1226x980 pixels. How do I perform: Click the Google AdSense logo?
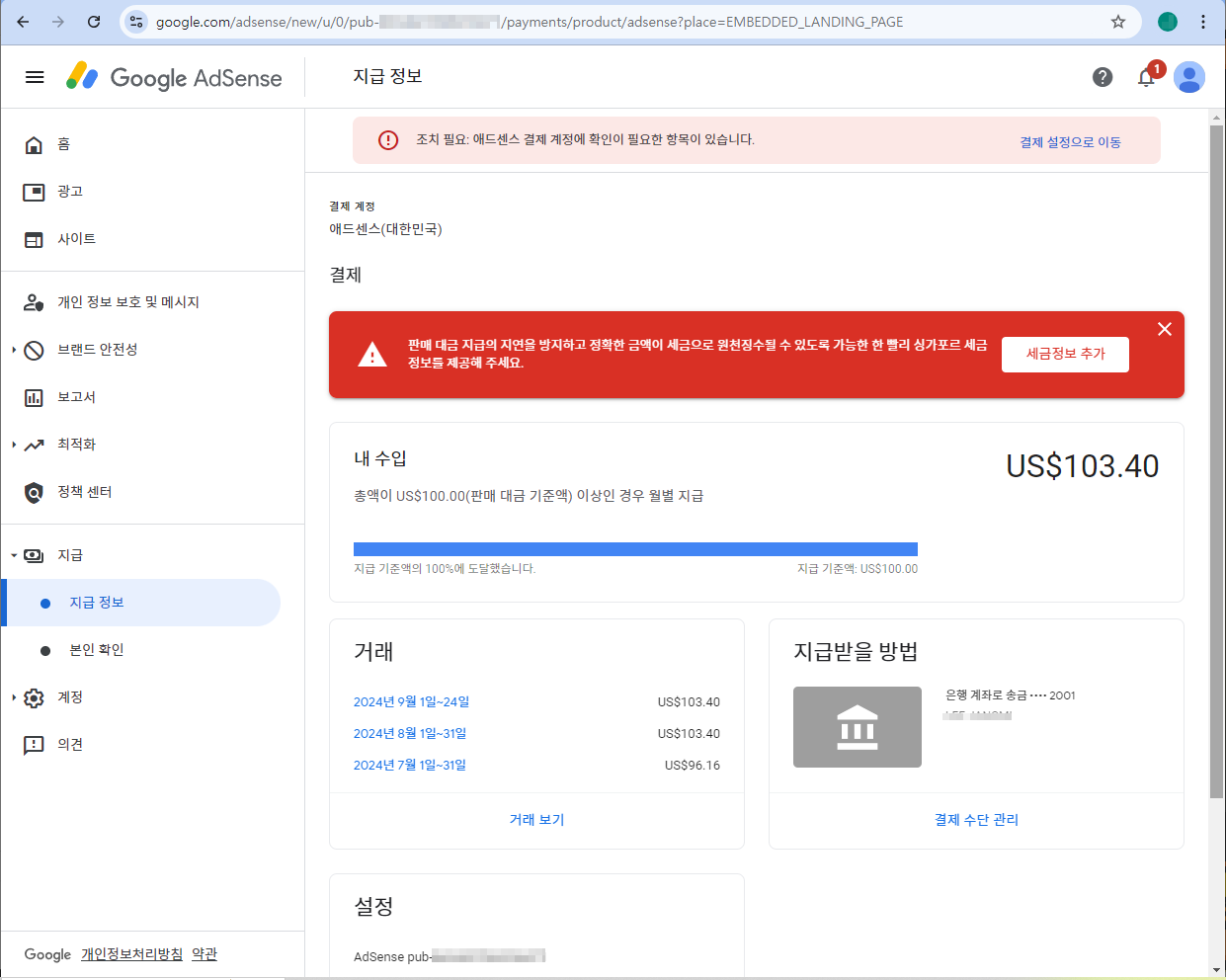(174, 77)
